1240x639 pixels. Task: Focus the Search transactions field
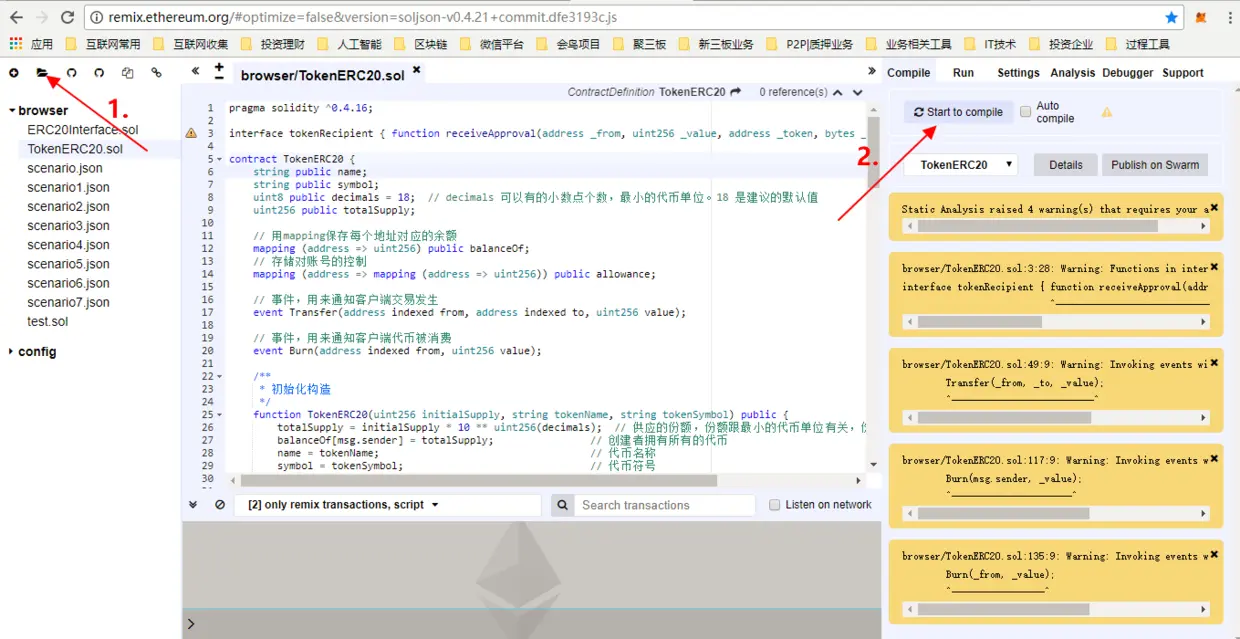(665, 505)
